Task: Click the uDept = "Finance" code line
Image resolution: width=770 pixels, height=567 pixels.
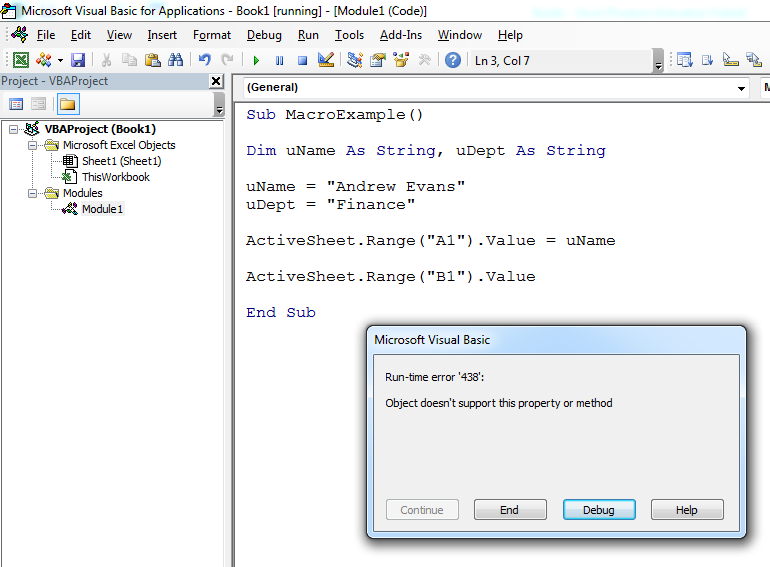Action: (x=330, y=205)
